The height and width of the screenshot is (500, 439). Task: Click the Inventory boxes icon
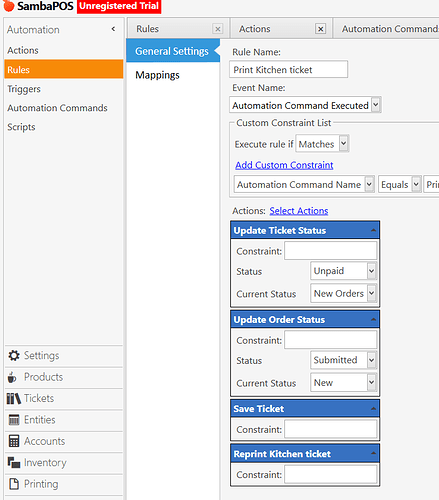[x=14, y=463]
